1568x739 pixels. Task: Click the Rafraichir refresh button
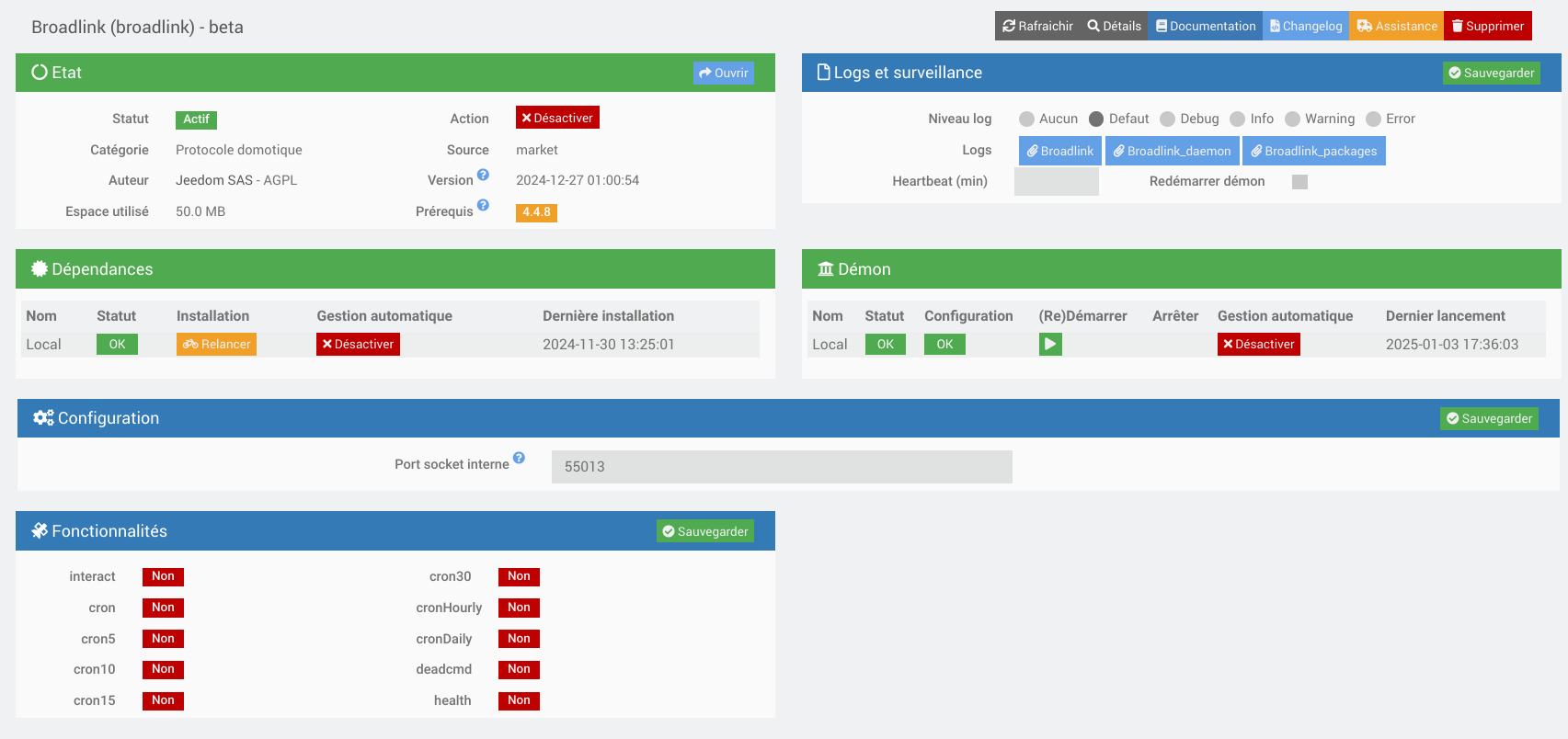(x=1037, y=26)
